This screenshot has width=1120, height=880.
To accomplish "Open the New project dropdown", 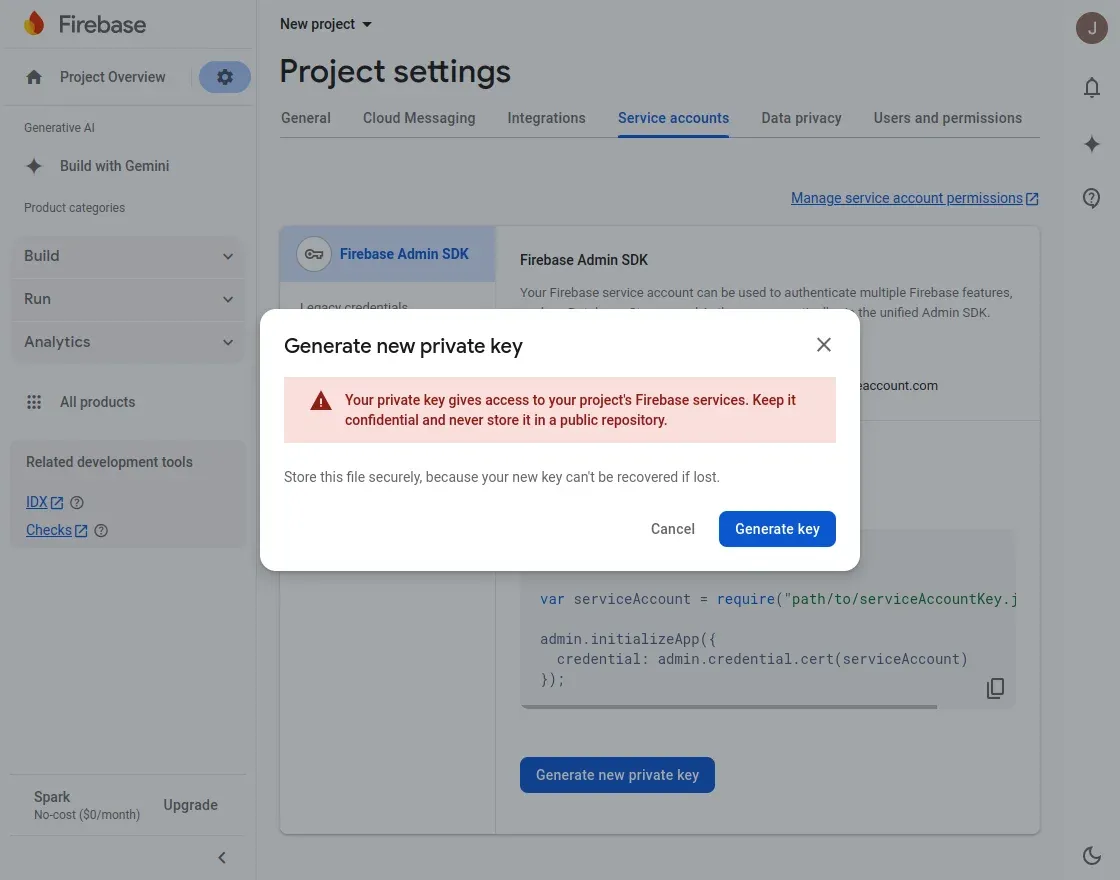I will [x=326, y=24].
